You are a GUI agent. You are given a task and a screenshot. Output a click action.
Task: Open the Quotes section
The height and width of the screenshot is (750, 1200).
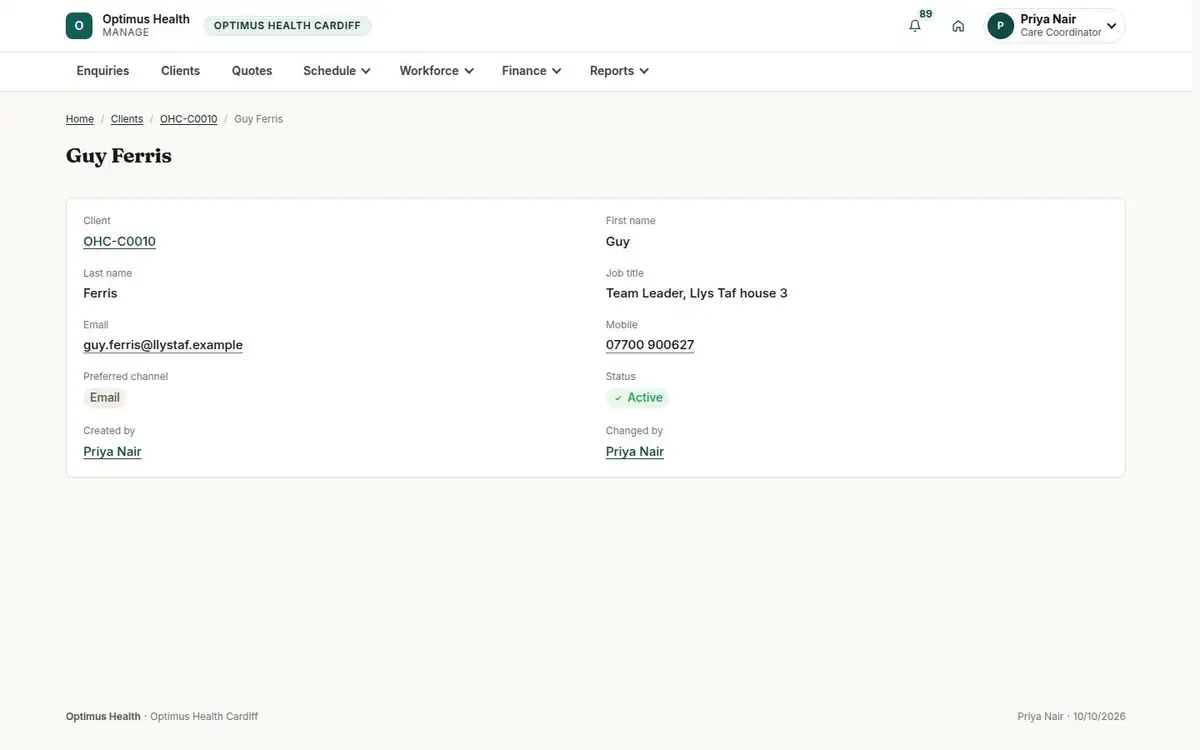[252, 71]
